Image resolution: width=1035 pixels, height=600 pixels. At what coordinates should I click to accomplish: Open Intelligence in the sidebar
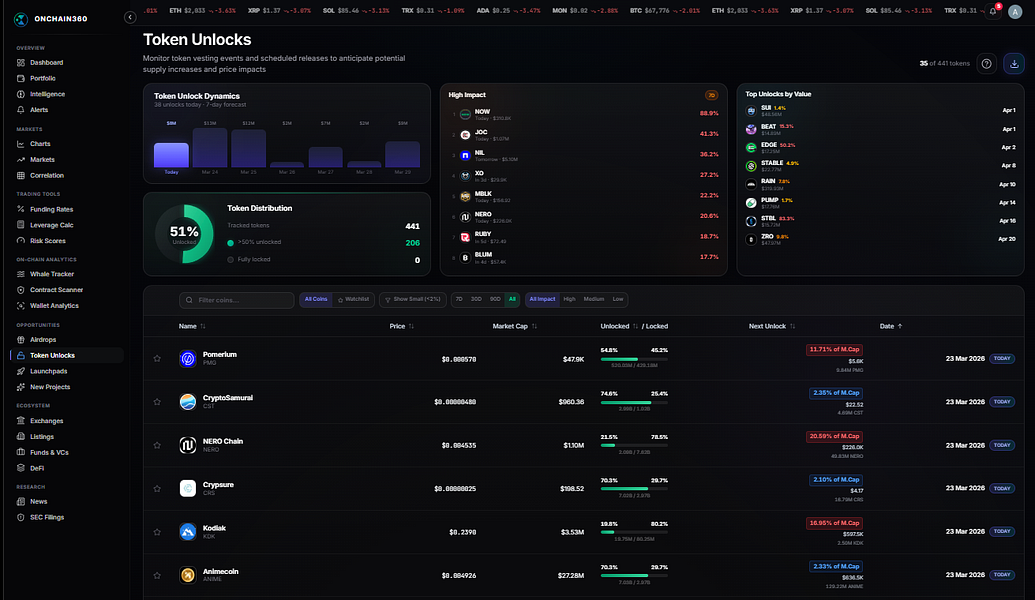click(x=67, y=94)
